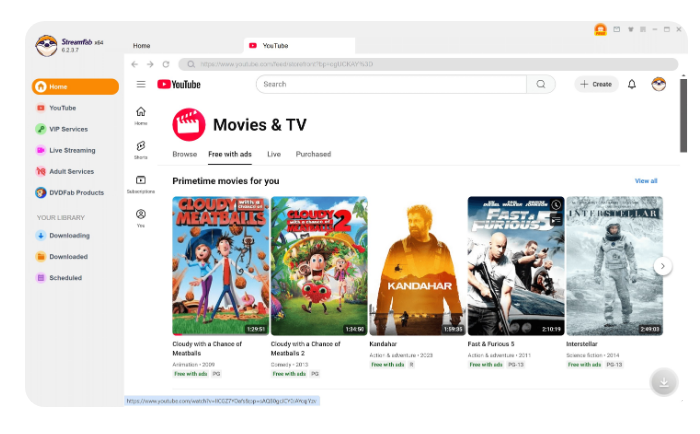Go forward in the browser
Image resolution: width=700 pixels, height=434 pixels.
[150, 64]
